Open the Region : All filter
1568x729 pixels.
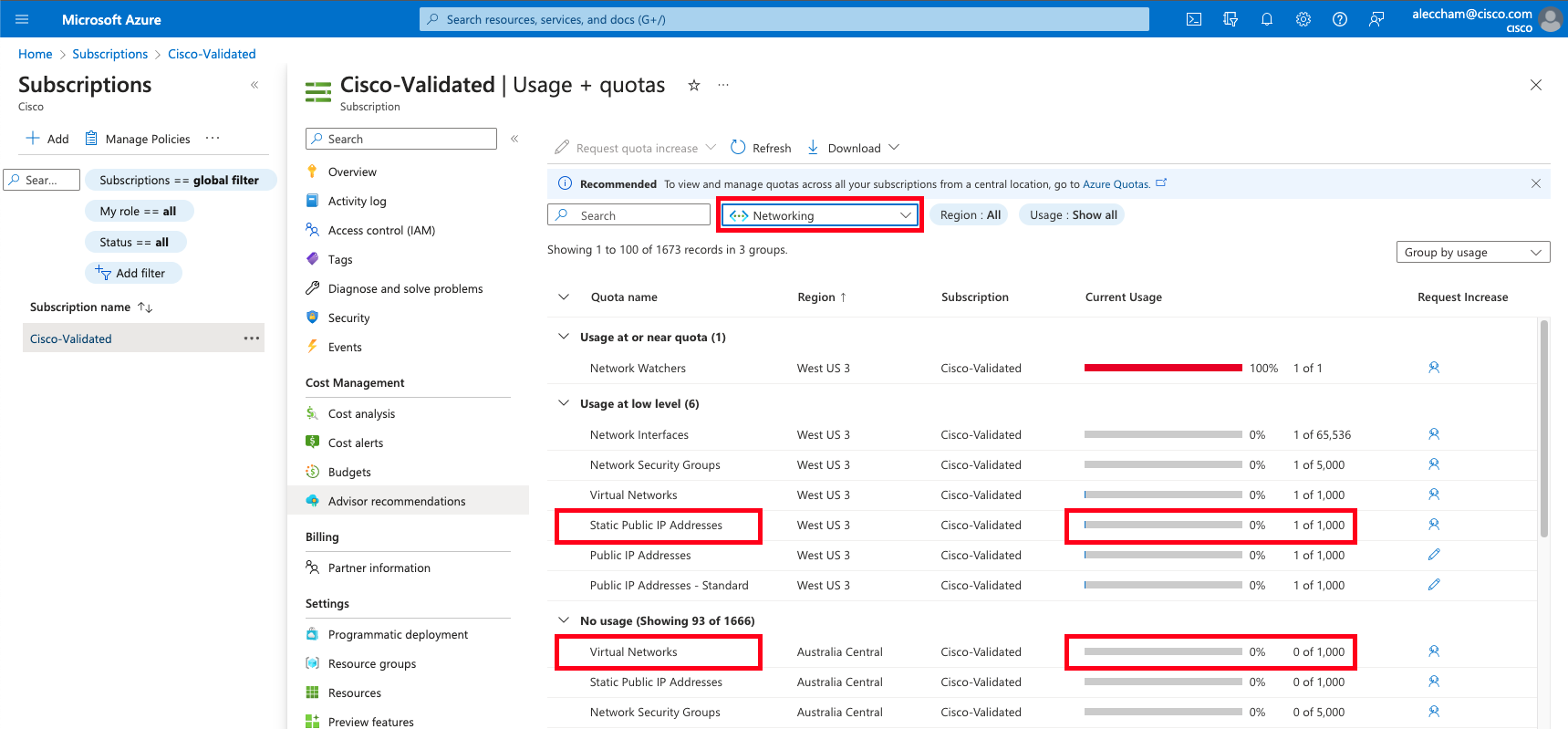coord(971,215)
